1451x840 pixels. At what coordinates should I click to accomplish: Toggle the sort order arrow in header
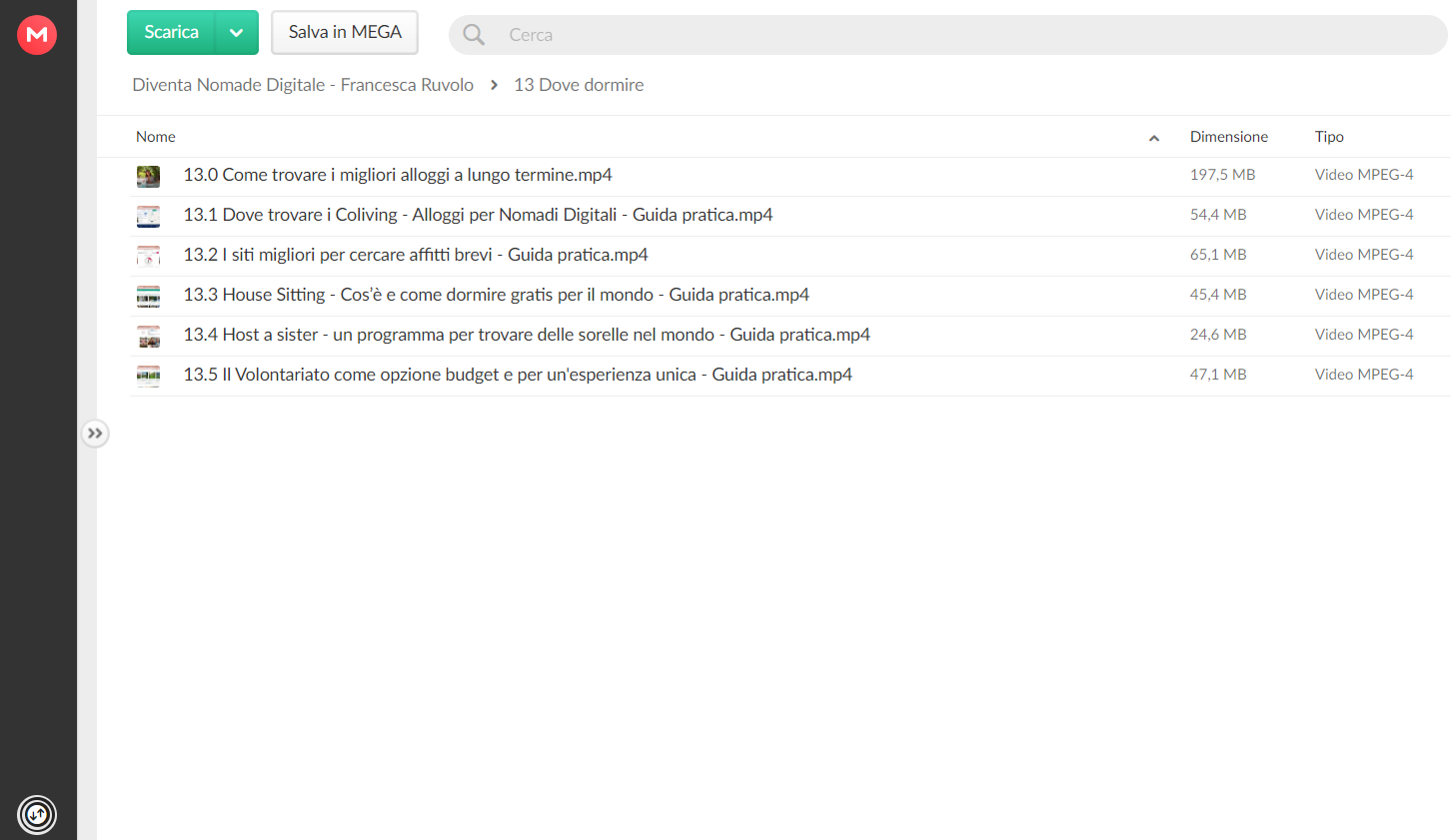click(1154, 138)
